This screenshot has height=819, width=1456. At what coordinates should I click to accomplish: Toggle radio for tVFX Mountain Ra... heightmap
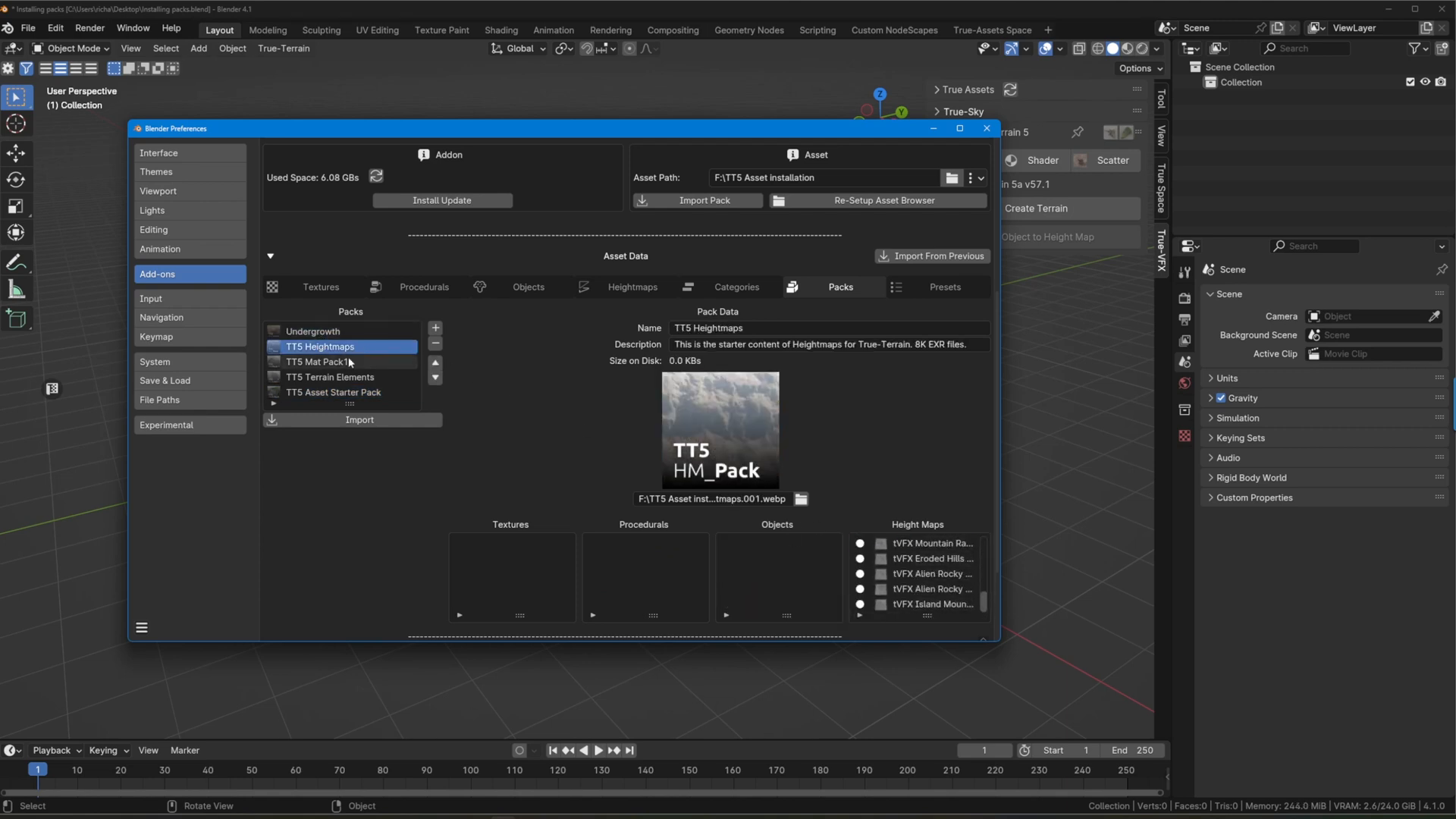[x=860, y=543]
